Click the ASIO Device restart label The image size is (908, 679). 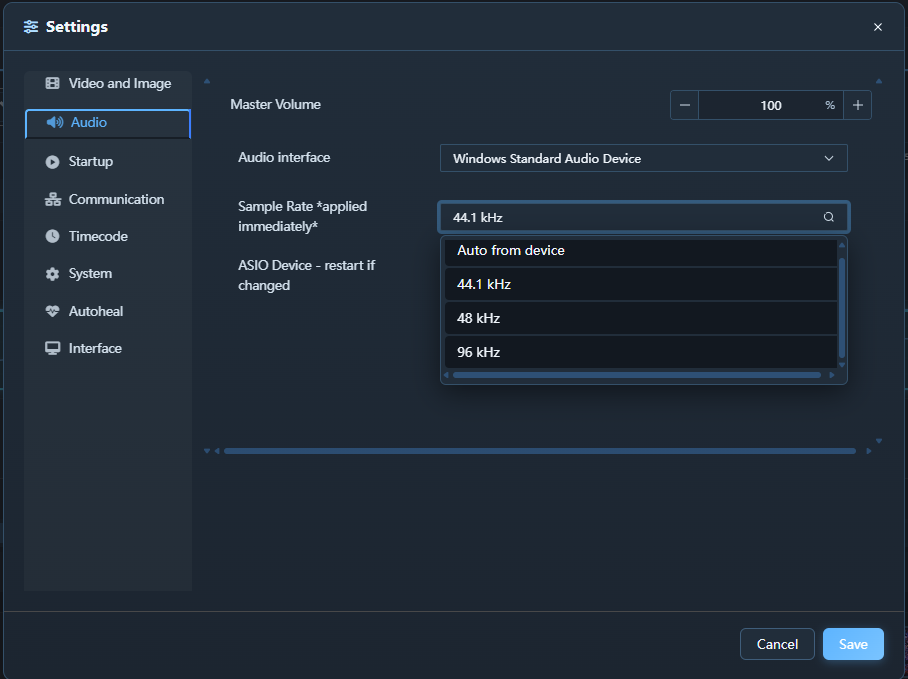[307, 275]
